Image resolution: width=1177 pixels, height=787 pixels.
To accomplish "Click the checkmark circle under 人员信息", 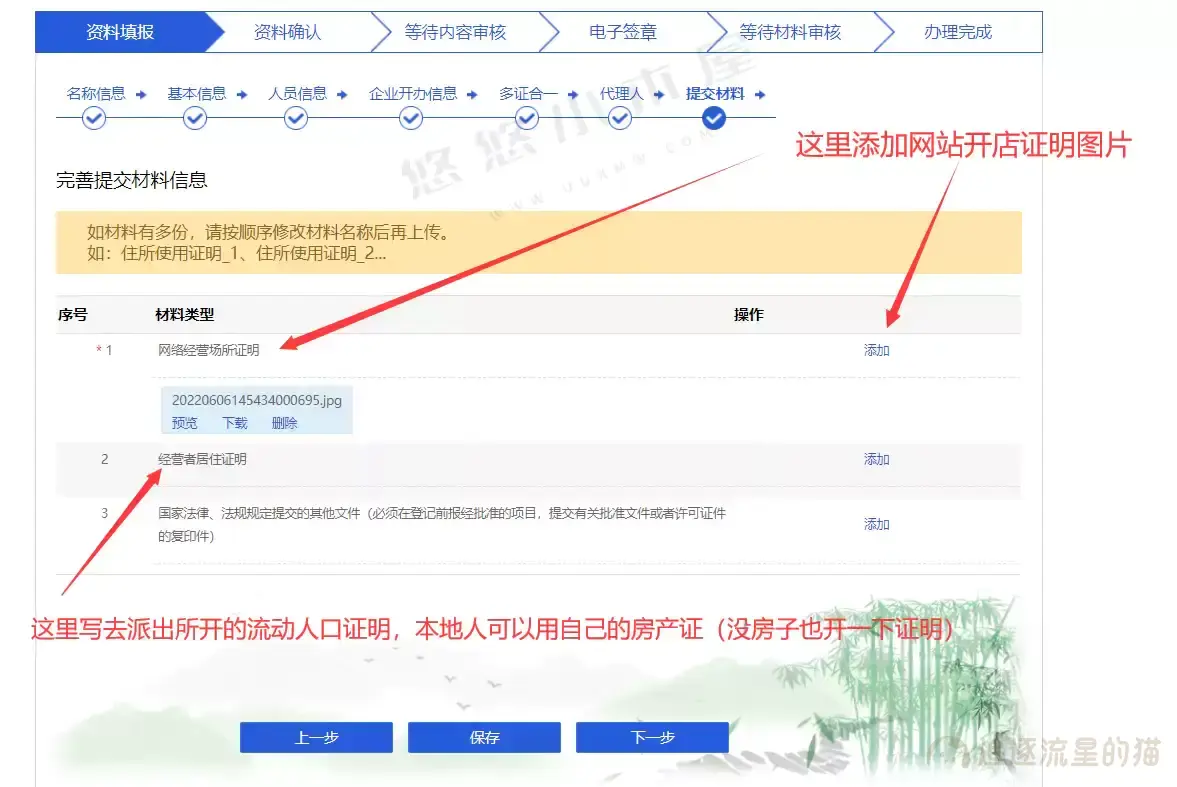I will [x=296, y=119].
